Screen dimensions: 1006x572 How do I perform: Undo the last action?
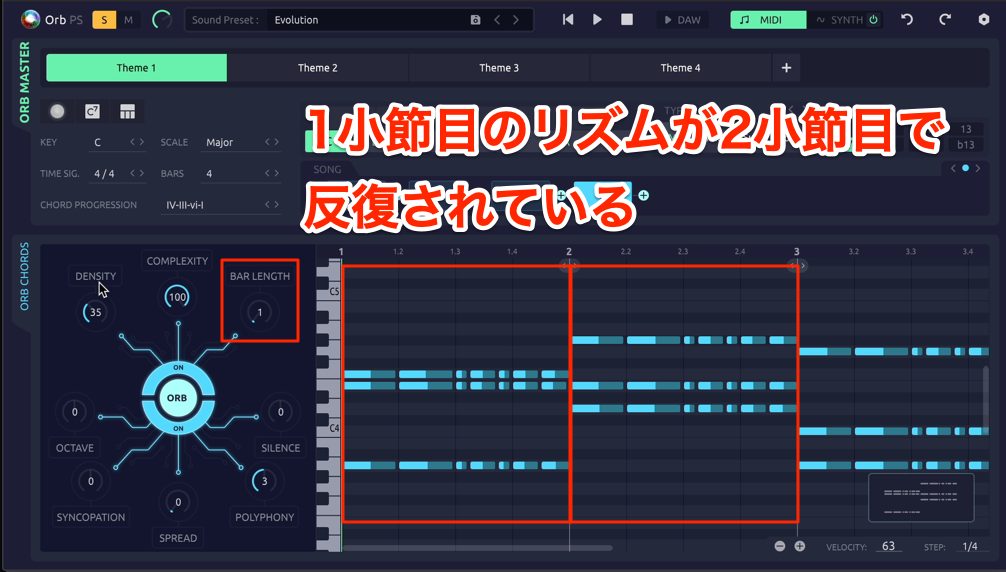(x=907, y=19)
